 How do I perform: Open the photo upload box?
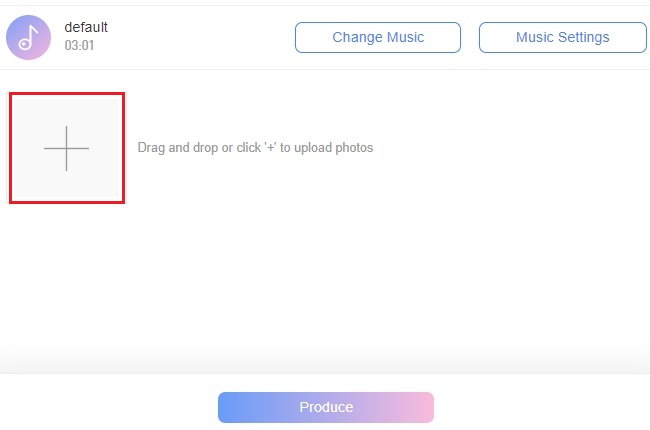[x=66, y=148]
